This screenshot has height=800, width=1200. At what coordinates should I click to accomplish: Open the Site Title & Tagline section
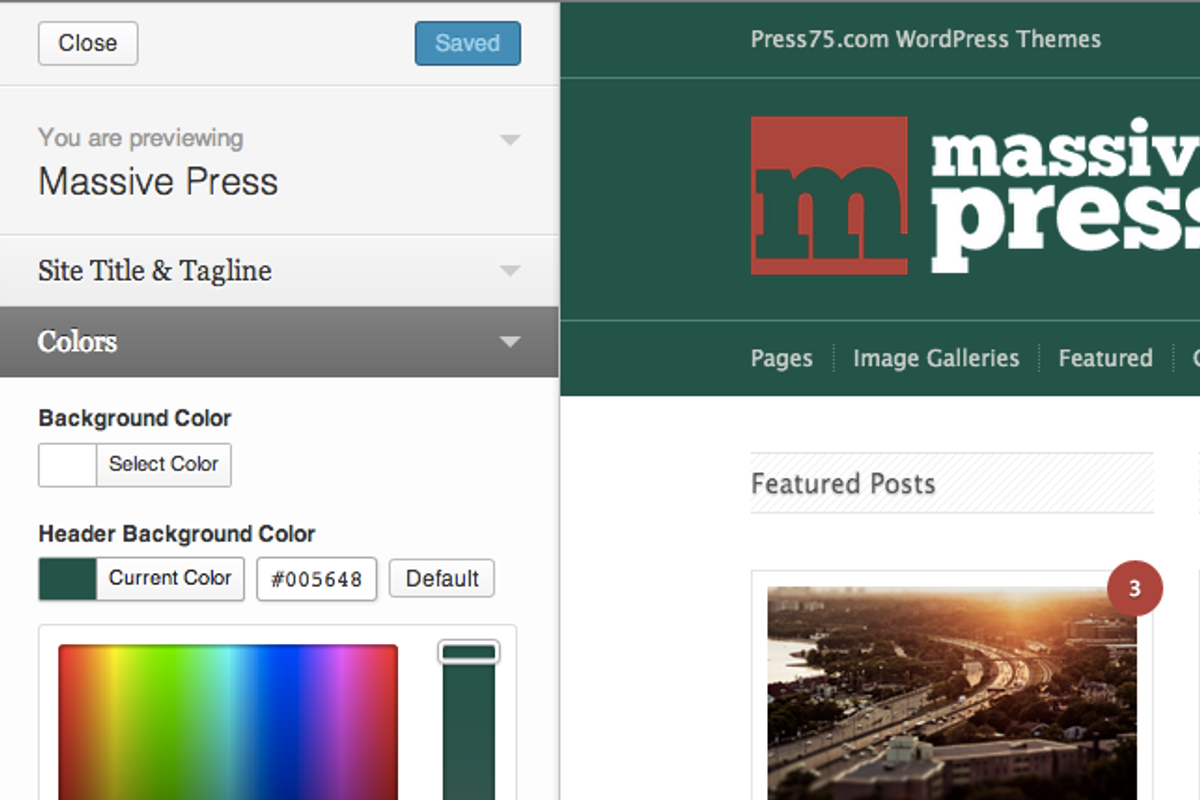pyautogui.click(x=279, y=271)
